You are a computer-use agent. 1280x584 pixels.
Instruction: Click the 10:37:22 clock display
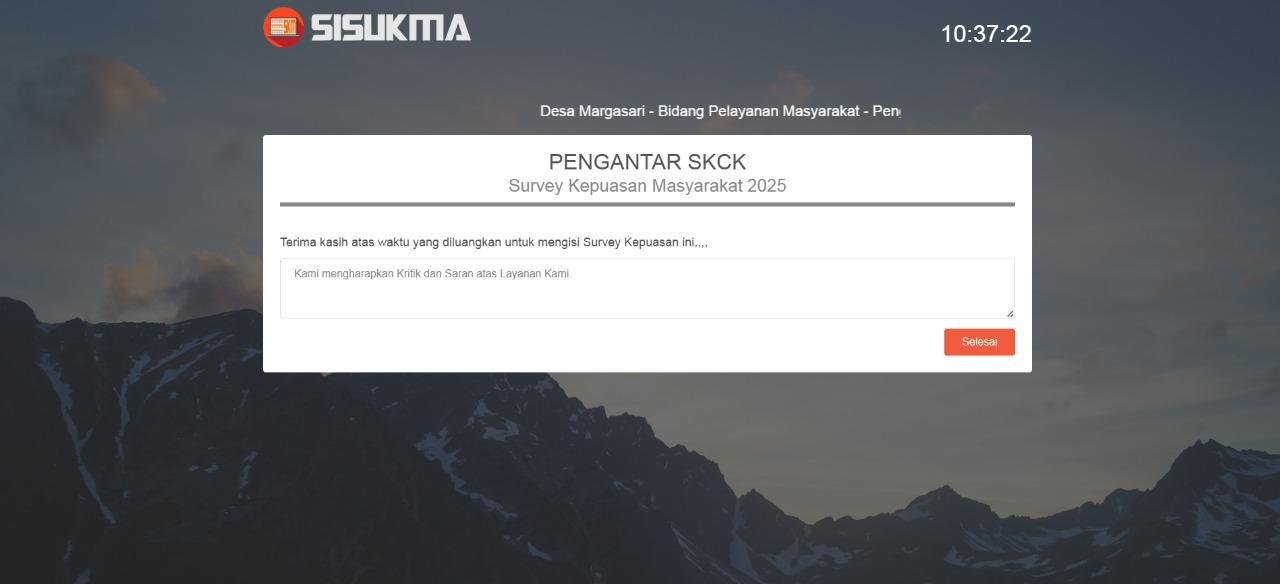point(985,34)
